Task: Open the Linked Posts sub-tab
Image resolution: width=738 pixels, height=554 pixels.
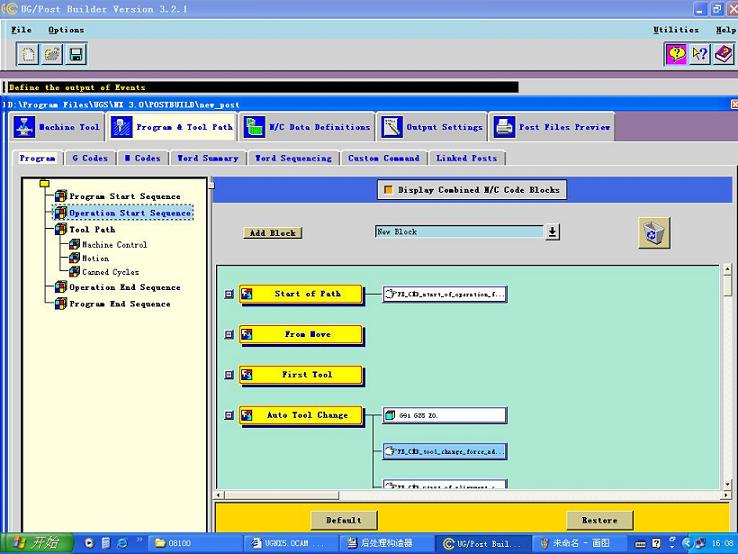Action: point(466,158)
